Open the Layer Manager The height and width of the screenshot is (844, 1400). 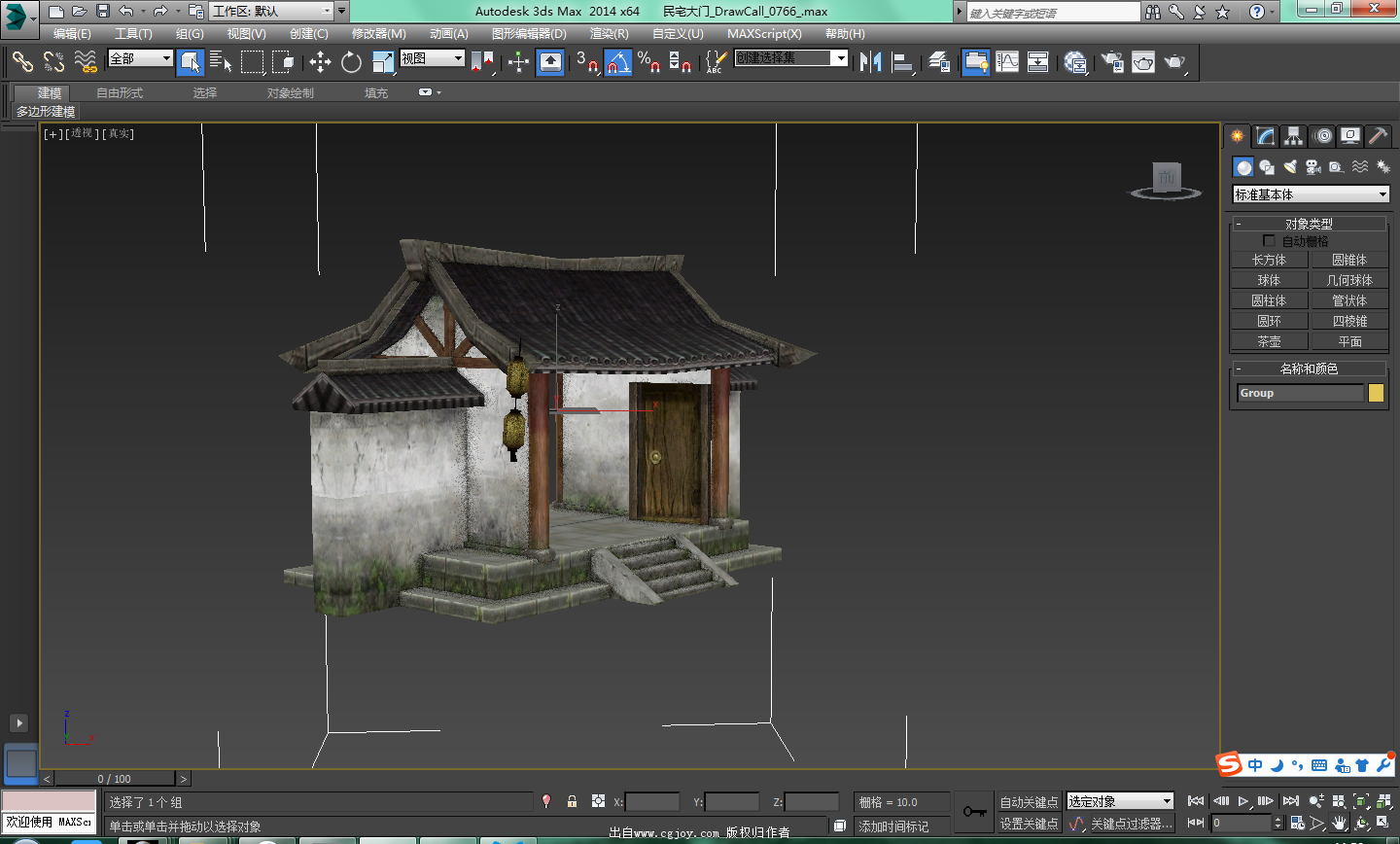tap(939, 62)
